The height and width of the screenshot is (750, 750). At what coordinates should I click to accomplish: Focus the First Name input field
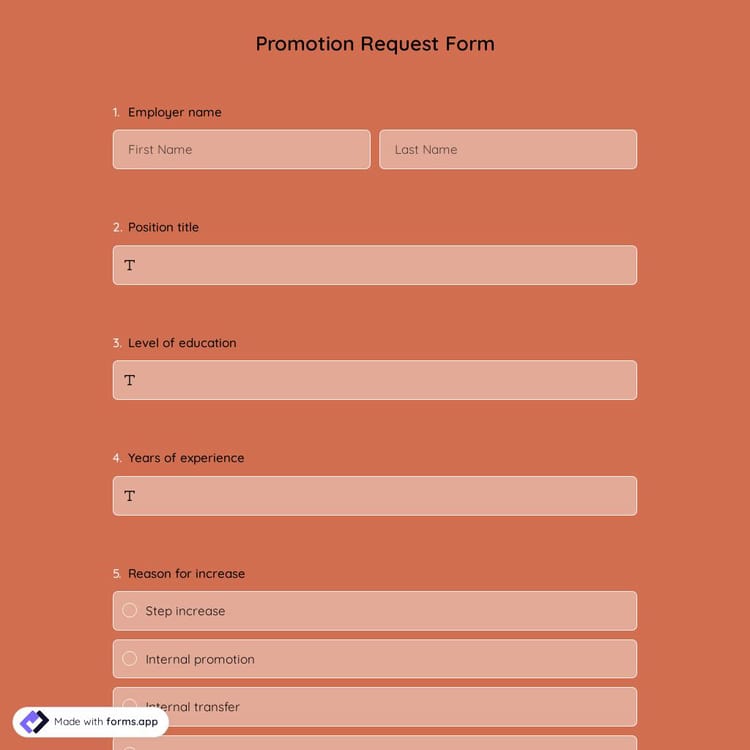(241, 150)
